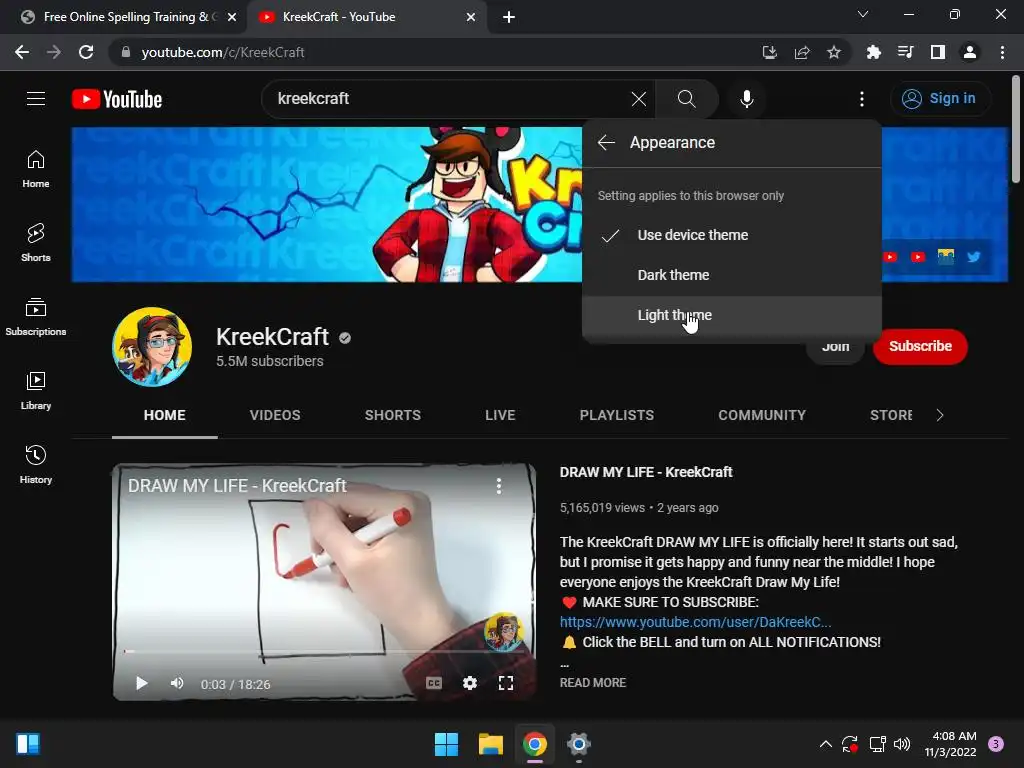Bookmark this page with star icon
This screenshot has width=1024, height=768.
coord(834,52)
